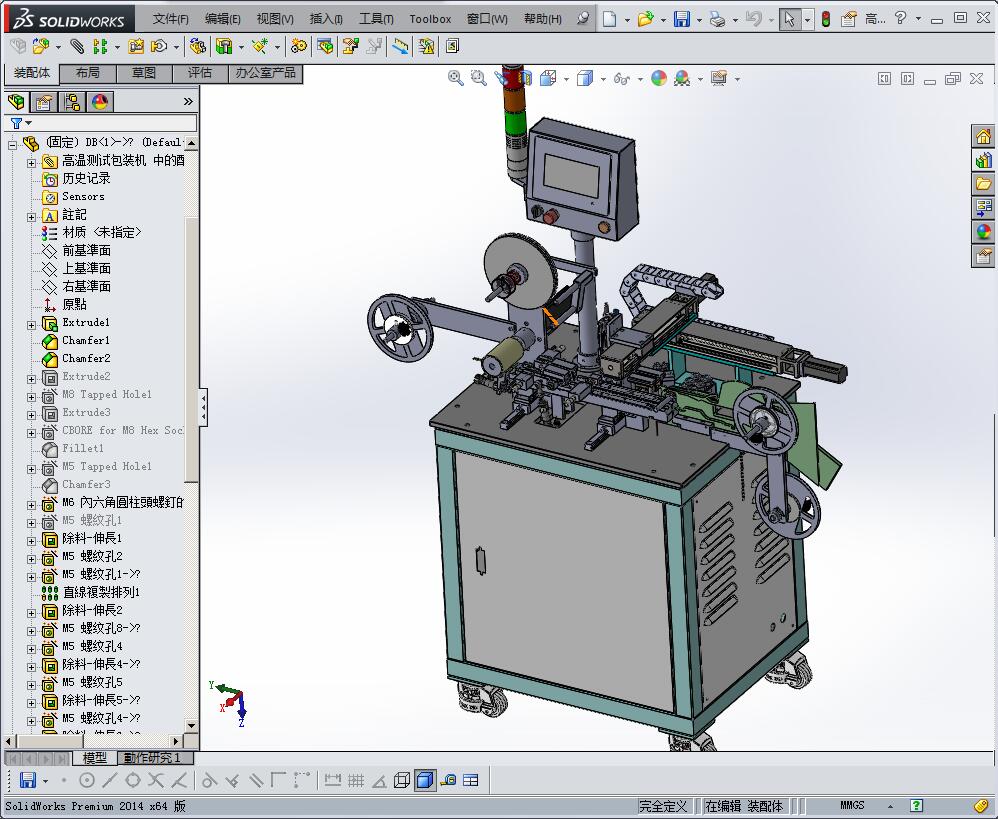The height and width of the screenshot is (819, 998).
Task: Switch to the PropertyManager tab icon
Action: pos(44,102)
